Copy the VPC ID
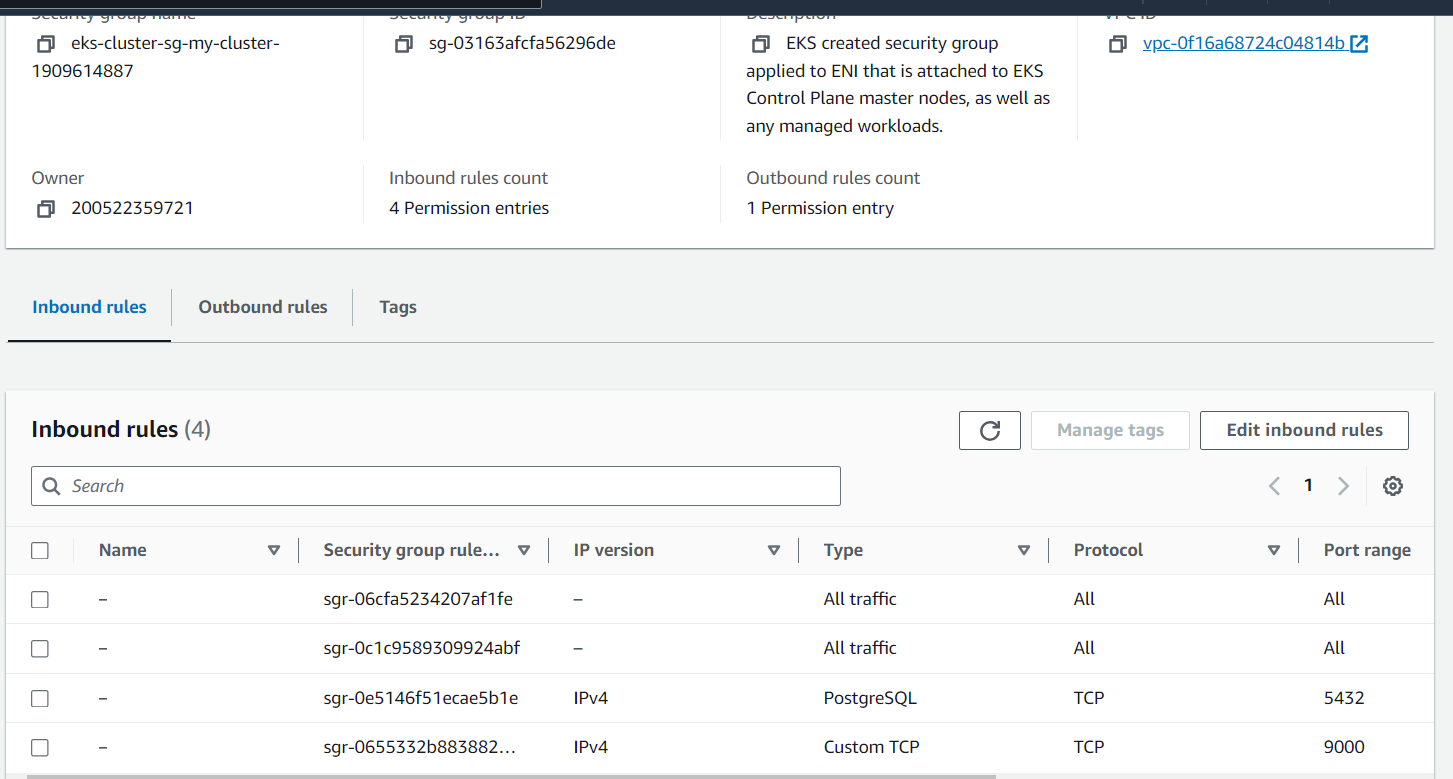The height and width of the screenshot is (779, 1453). pos(1117,44)
